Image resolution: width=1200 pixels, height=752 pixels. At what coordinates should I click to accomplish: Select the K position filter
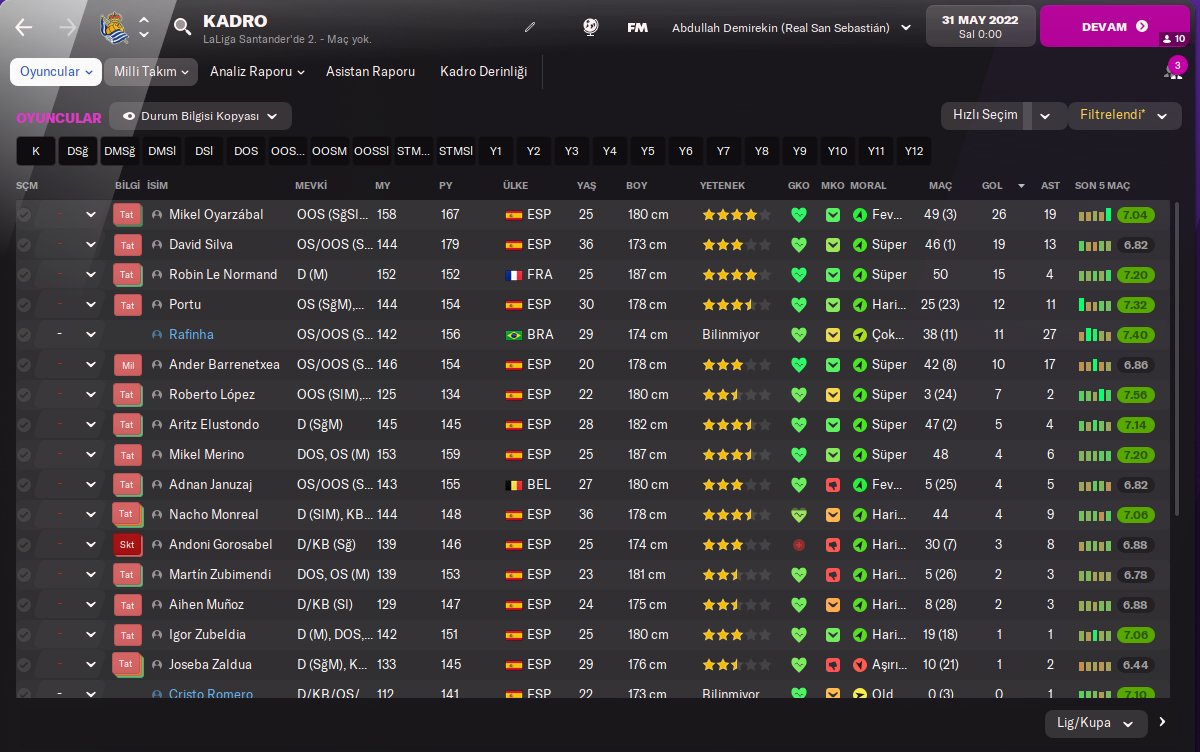click(x=36, y=151)
